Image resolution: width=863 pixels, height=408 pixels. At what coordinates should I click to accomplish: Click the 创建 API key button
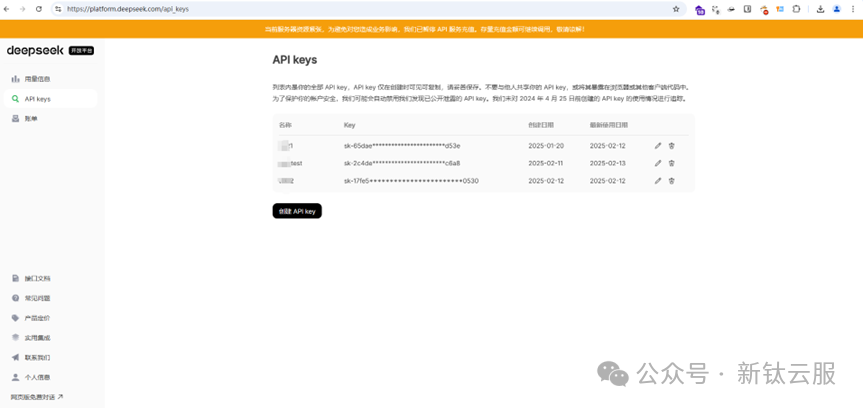[297, 211]
